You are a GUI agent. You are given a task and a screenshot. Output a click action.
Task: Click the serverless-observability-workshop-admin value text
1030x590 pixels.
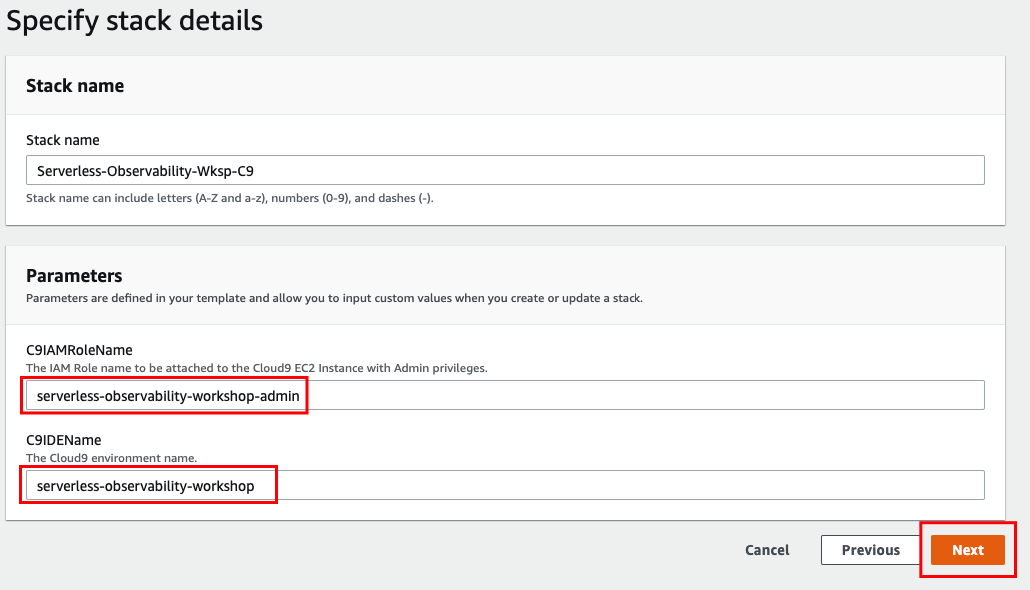pyautogui.click(x=168, y=396)
